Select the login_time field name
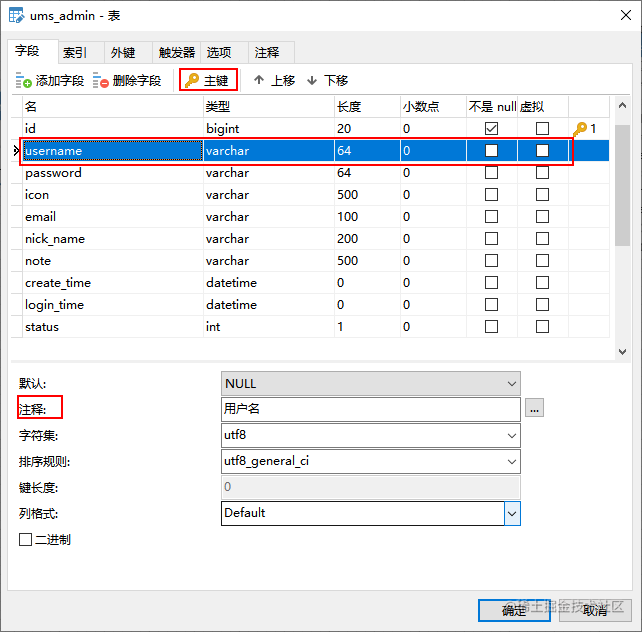This screenshot has height=632, width=642. [x=113, y=305]
